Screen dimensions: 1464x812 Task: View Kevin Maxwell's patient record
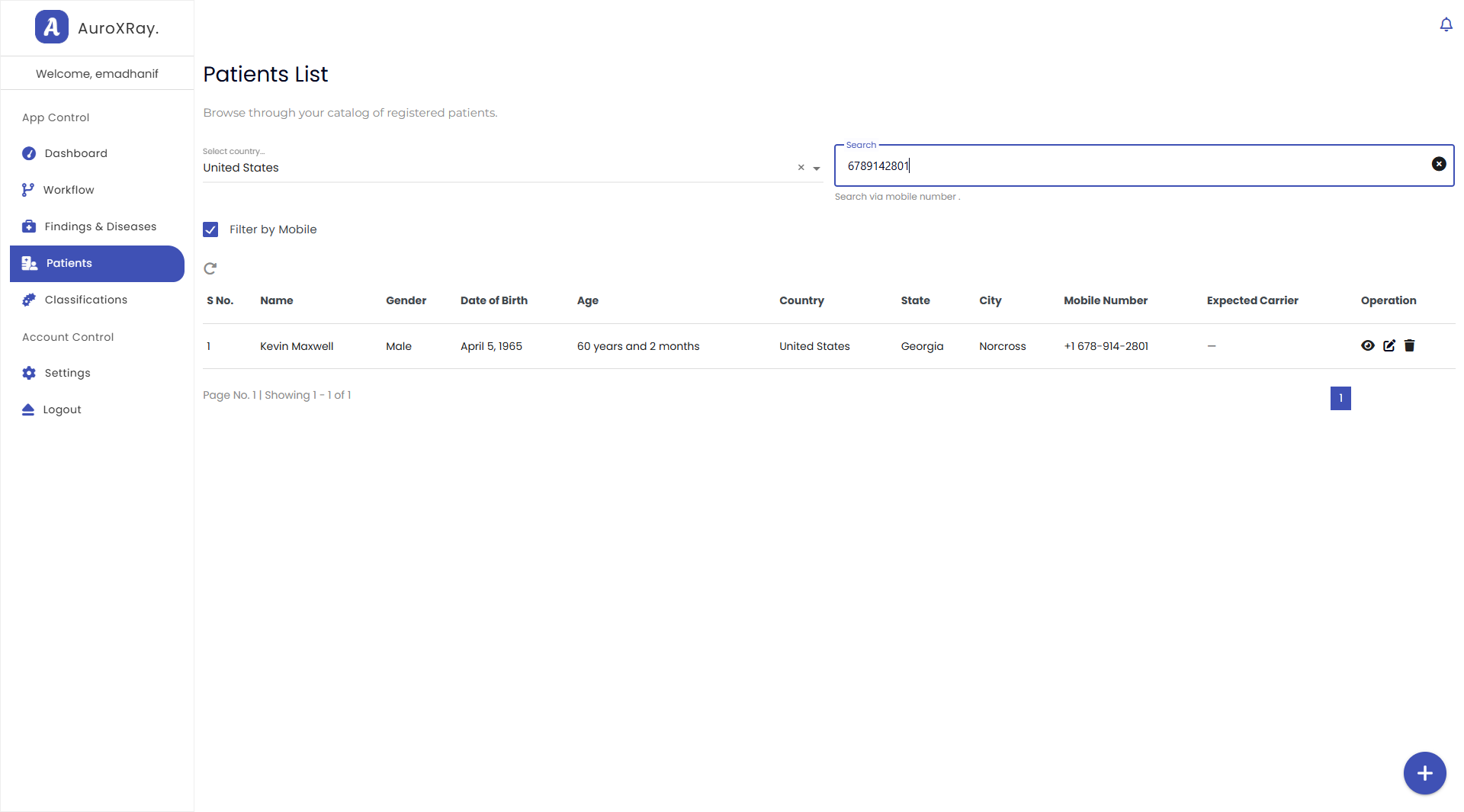pos(1368,345)
